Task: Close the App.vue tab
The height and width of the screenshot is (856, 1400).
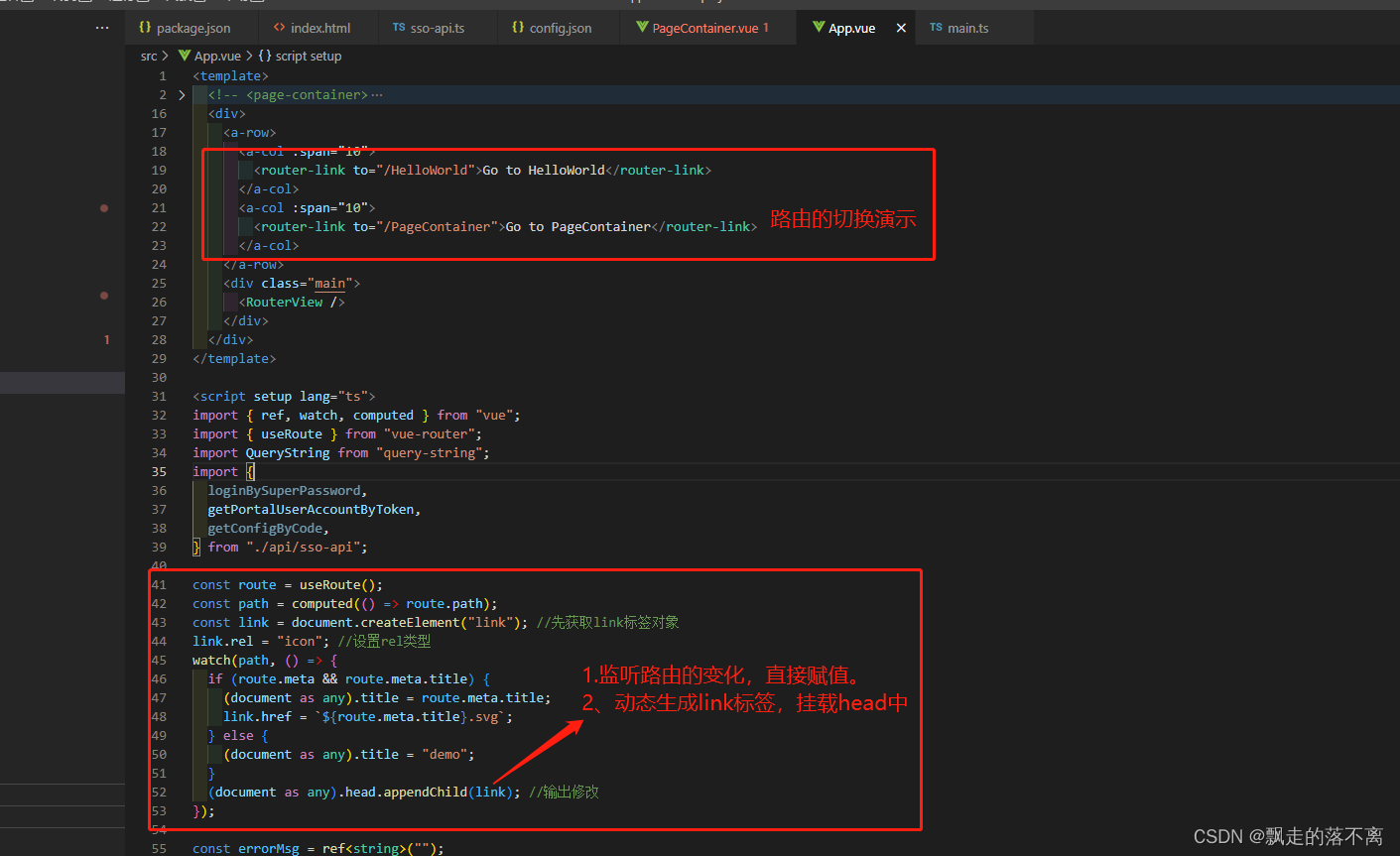Action: click(901, 28)
